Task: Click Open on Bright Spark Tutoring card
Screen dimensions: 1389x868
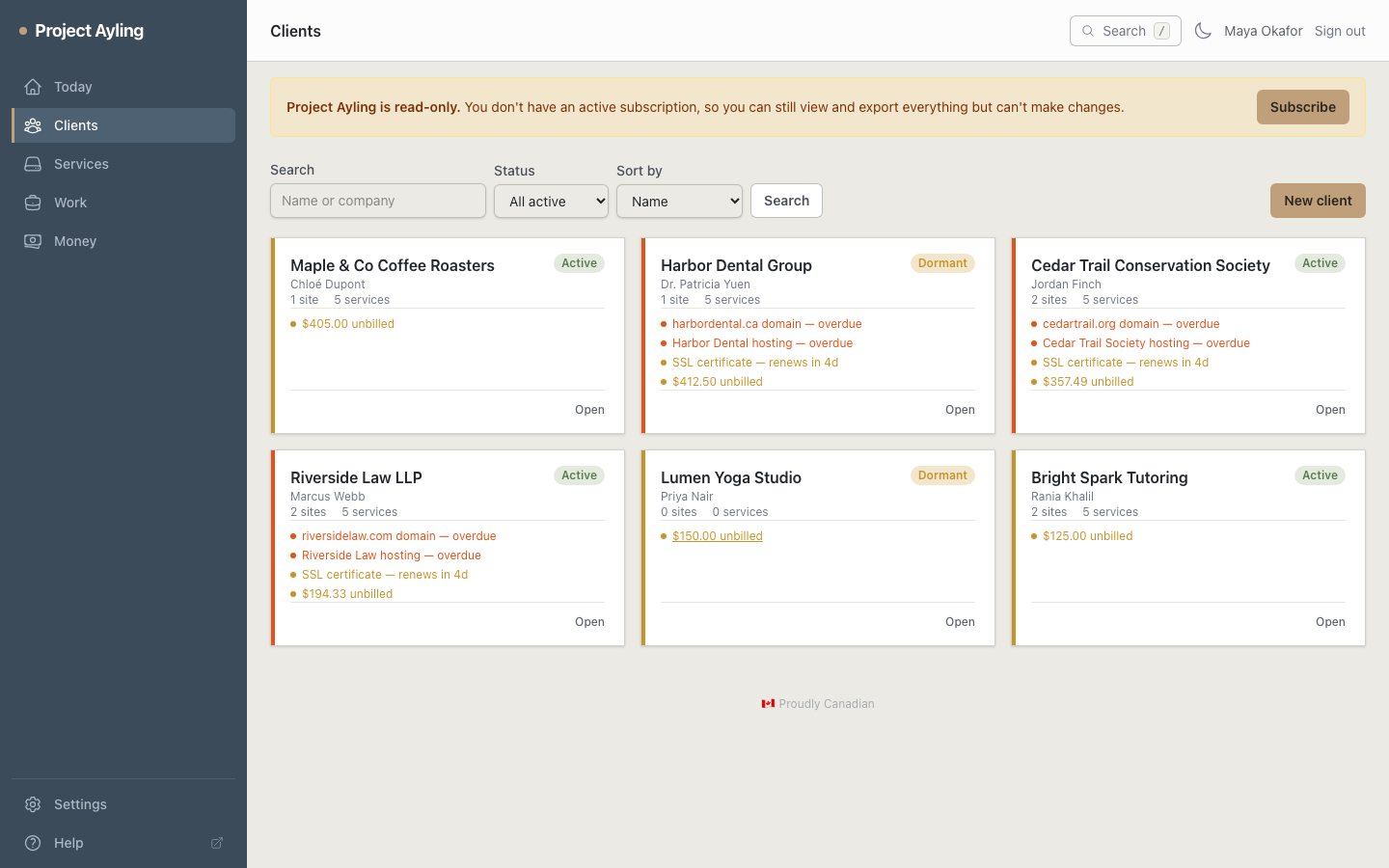Action: (x=1330, y=622)
